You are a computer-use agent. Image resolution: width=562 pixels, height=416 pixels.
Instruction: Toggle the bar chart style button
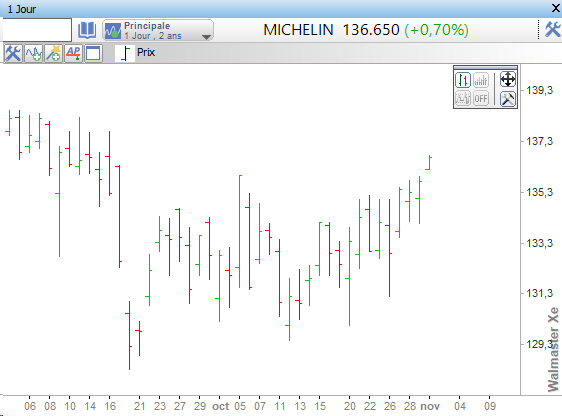click(x=463, y=80)
